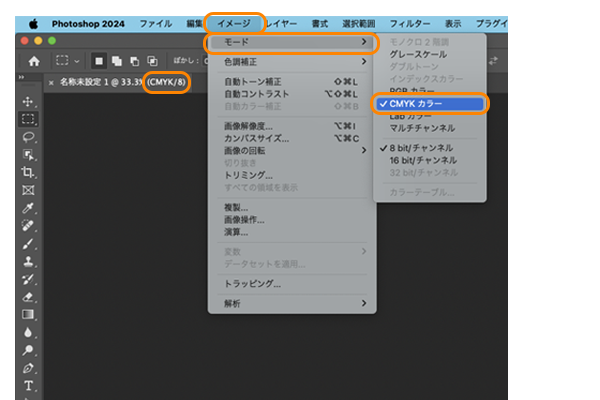Expand the toolbox with double-arrow icon
Viewport: 600px width, 400px height.
pos(21,77)
